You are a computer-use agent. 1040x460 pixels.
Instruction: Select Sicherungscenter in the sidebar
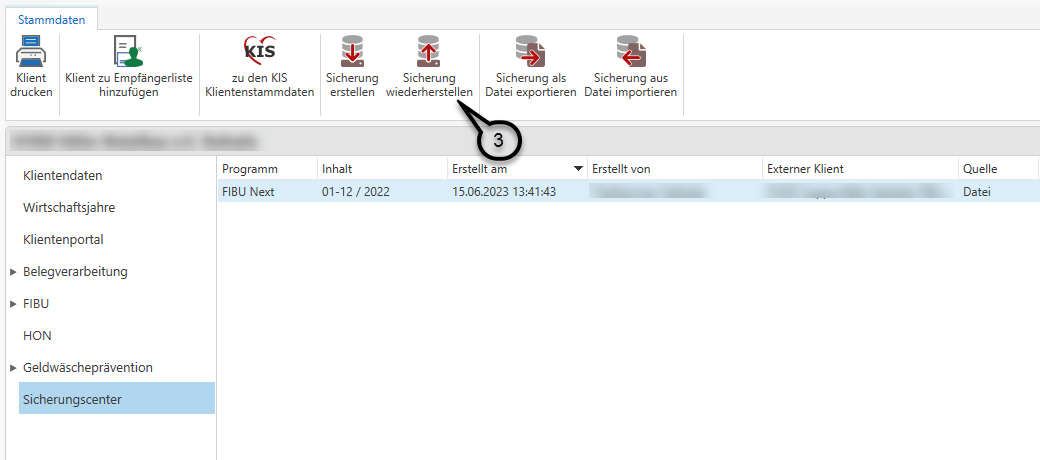(x=72, y=400)
